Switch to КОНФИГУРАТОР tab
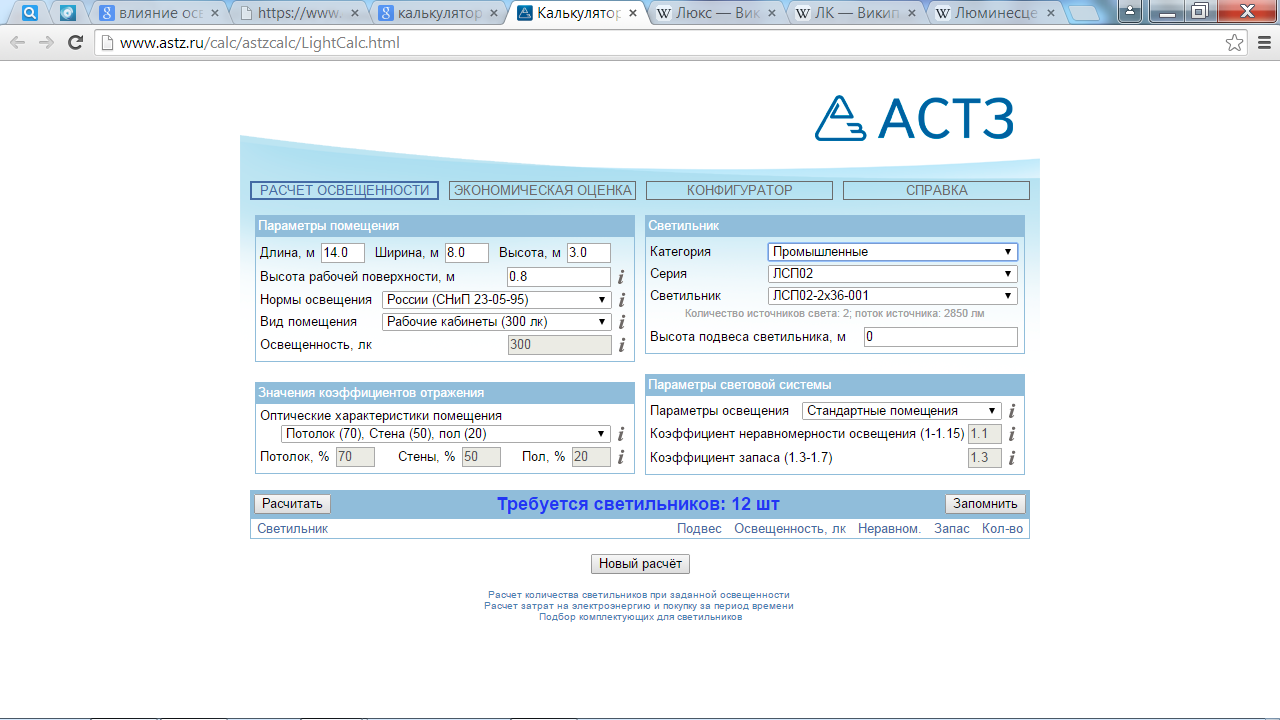The width and height of the screenshot is (1280, 720). tap(739, 190)
